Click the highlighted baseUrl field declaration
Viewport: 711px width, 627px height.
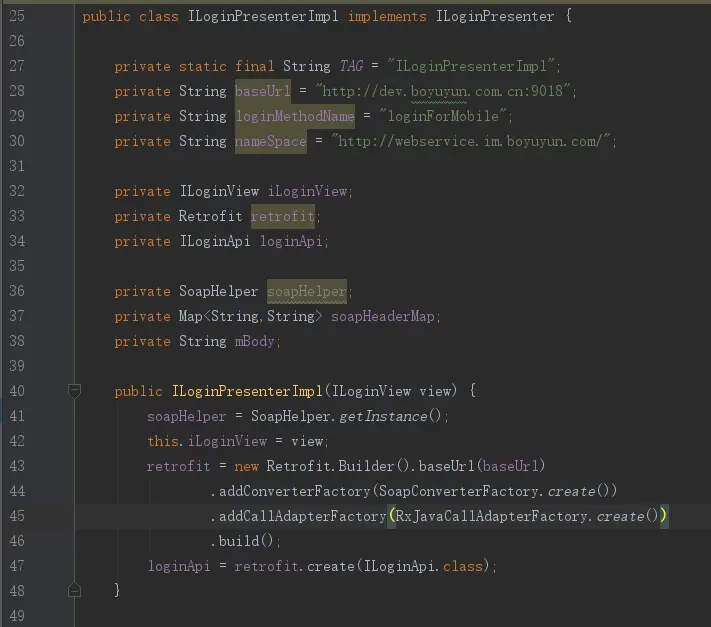(263, 91)
